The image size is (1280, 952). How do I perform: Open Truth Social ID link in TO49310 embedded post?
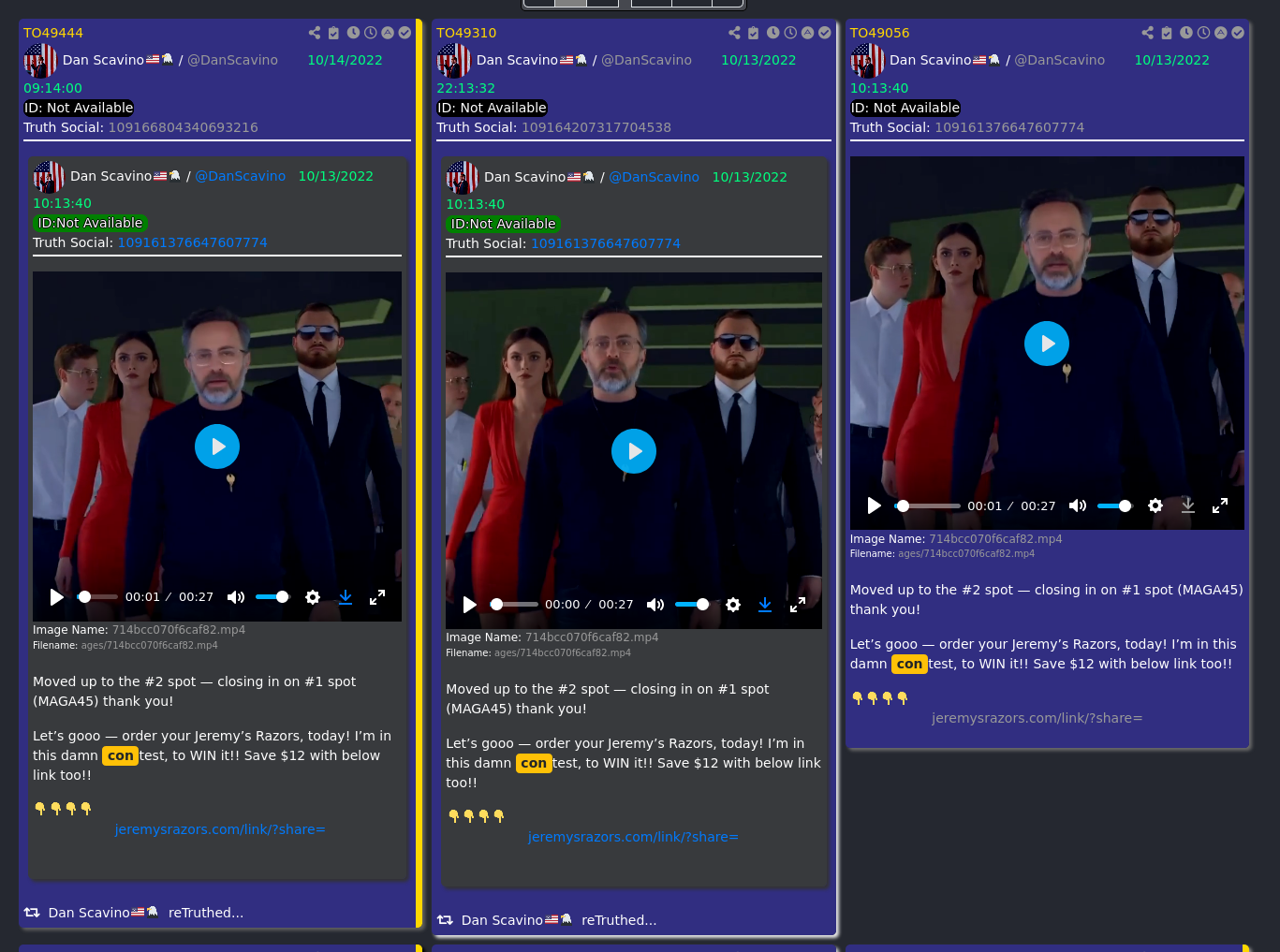606,243
